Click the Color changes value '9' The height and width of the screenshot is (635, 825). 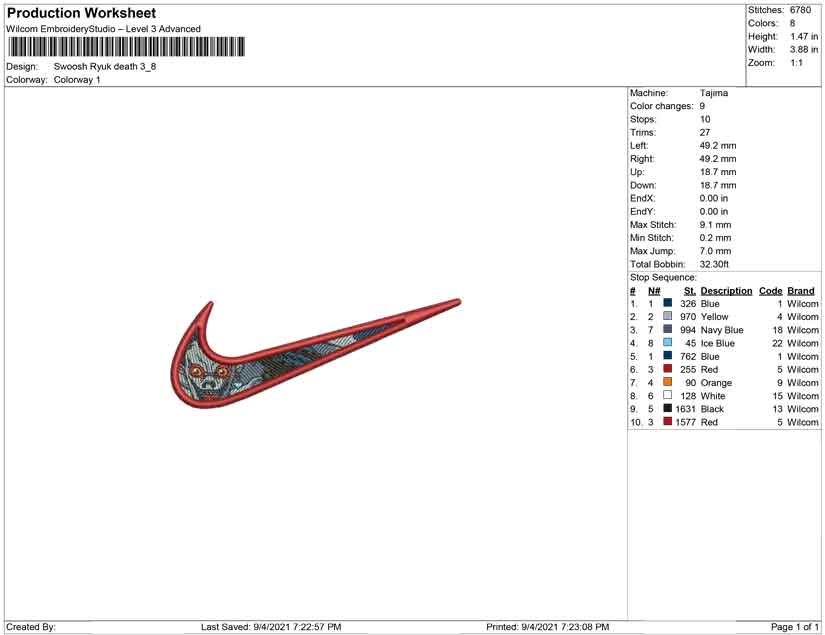pyautogui.click(x=702, y=106)
